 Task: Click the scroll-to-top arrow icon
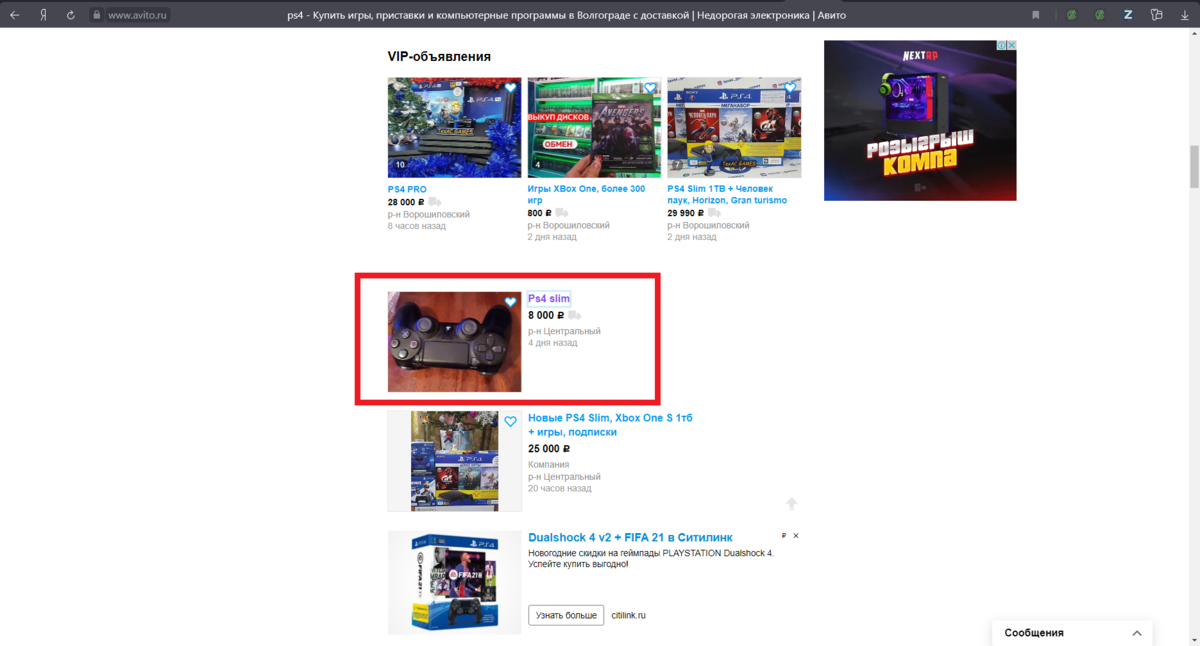click(x=791, y=504)
